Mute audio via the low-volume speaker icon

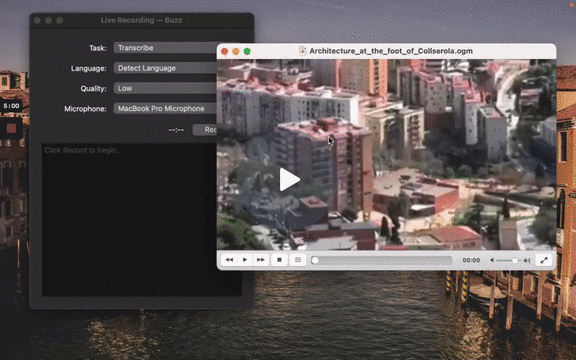492,260
